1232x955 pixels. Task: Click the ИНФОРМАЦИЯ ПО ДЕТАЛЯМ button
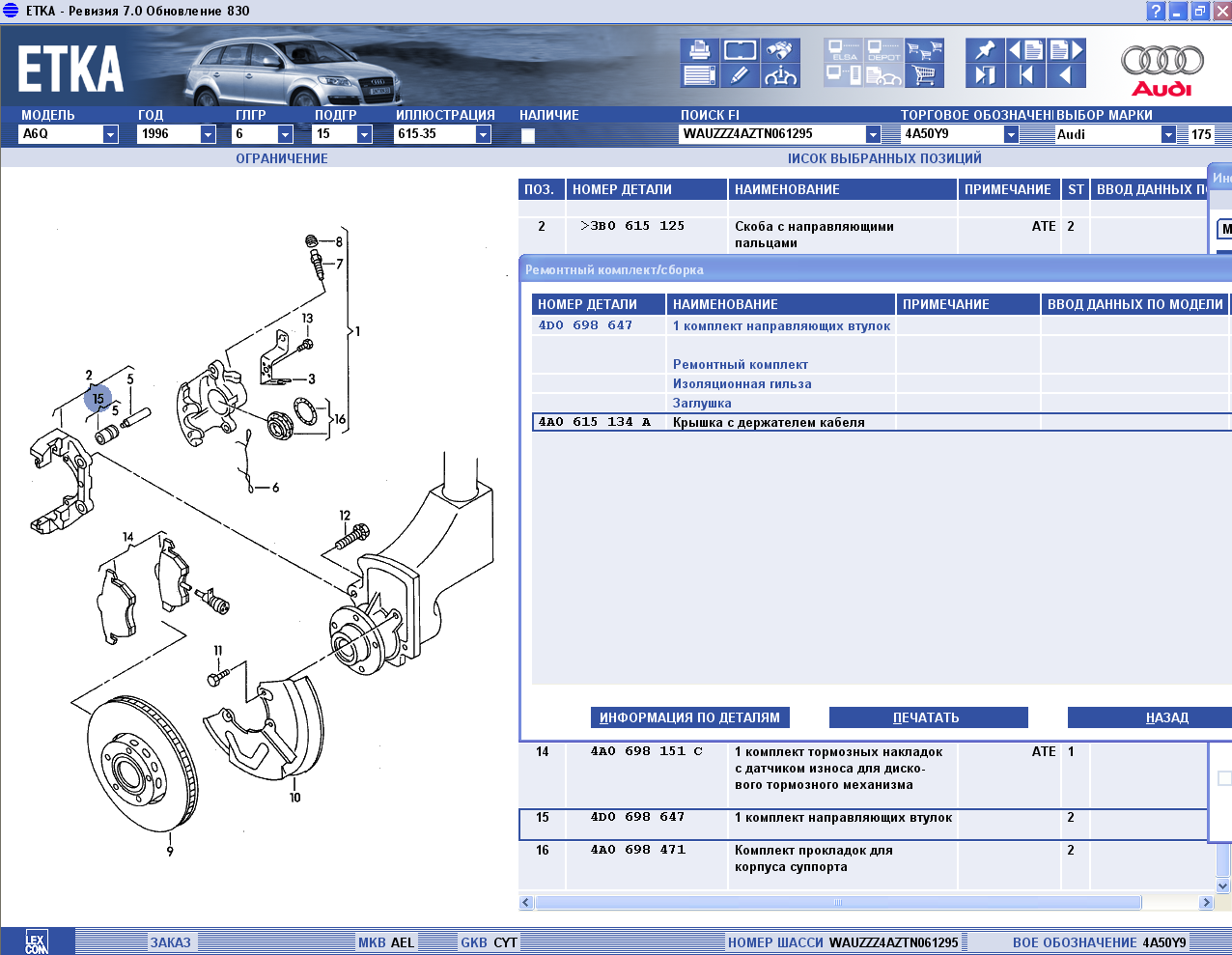[x=689, y=717]
